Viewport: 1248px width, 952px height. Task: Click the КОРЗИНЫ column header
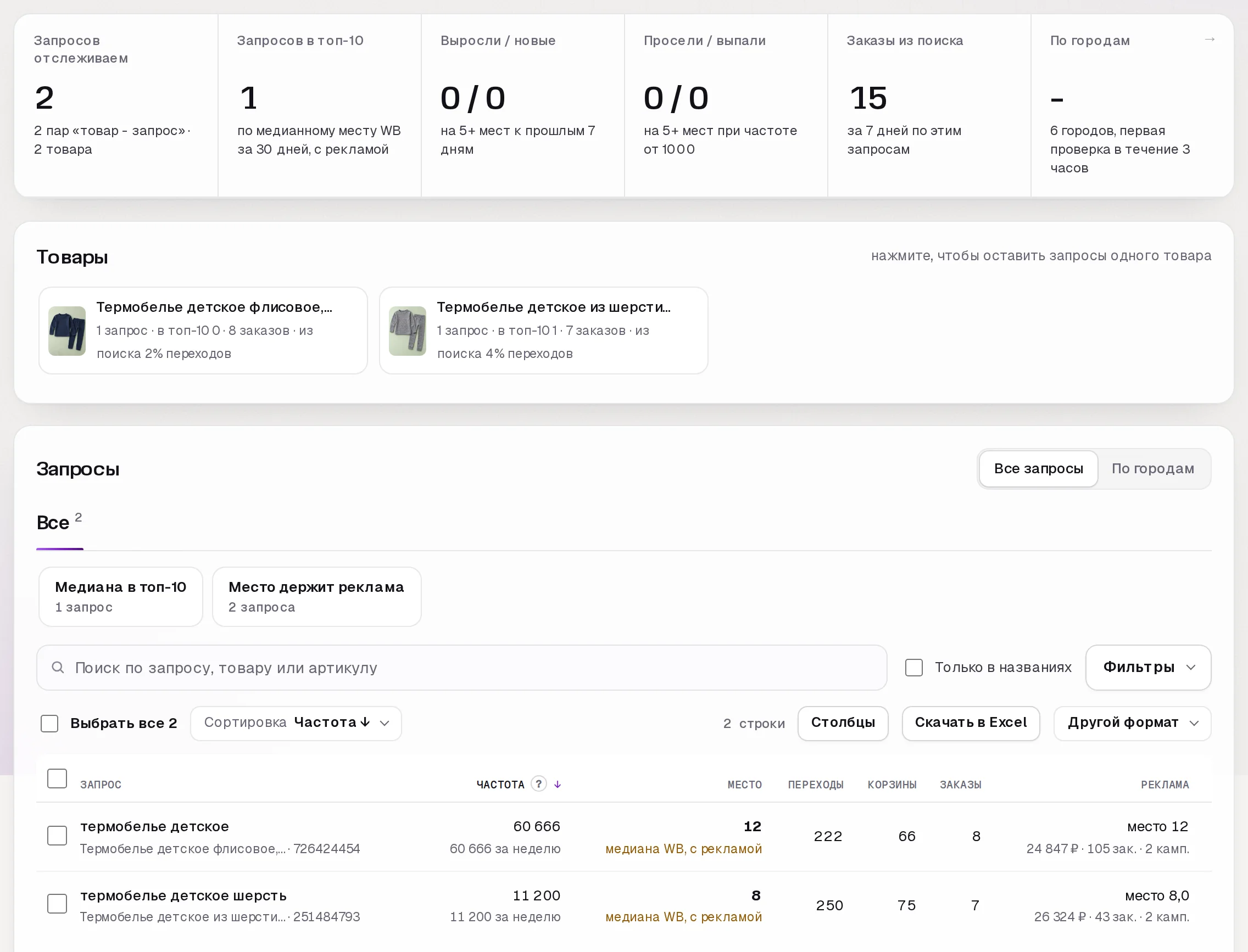pos(892,785)
